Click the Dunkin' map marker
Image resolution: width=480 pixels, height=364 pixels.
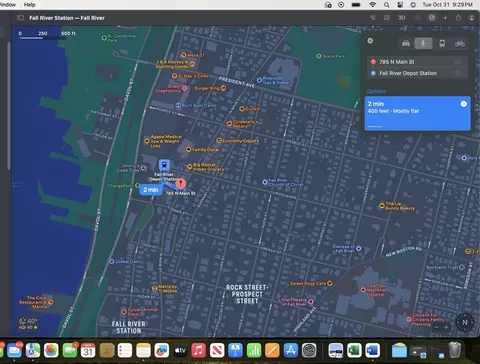[x=242, y=109]
